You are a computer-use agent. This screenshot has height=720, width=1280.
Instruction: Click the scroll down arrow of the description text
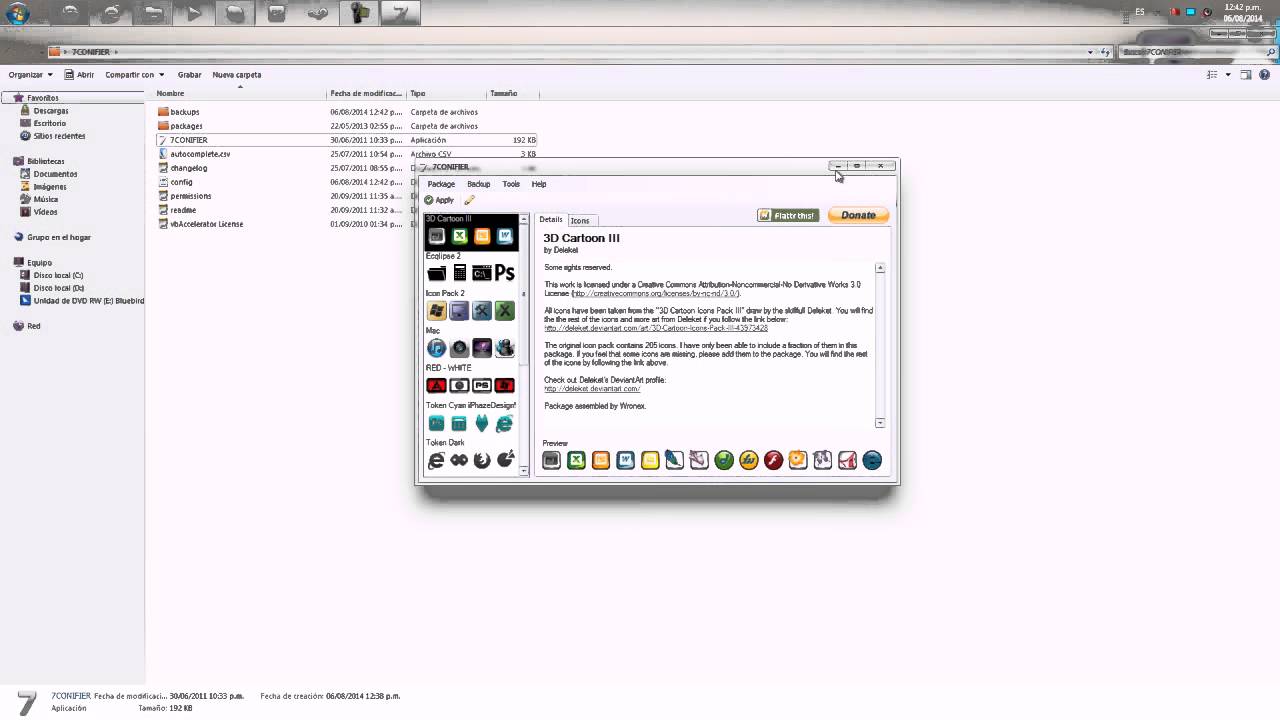pyautogui.click(x=880, y=423)
